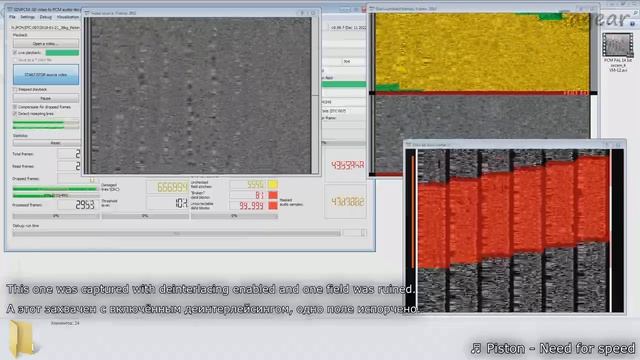Image resolution: width=640 pixels, height=360 pixels.
Task: Click the yellow audio samples counter
Action: pyautogui.click(x=346, y=202)
